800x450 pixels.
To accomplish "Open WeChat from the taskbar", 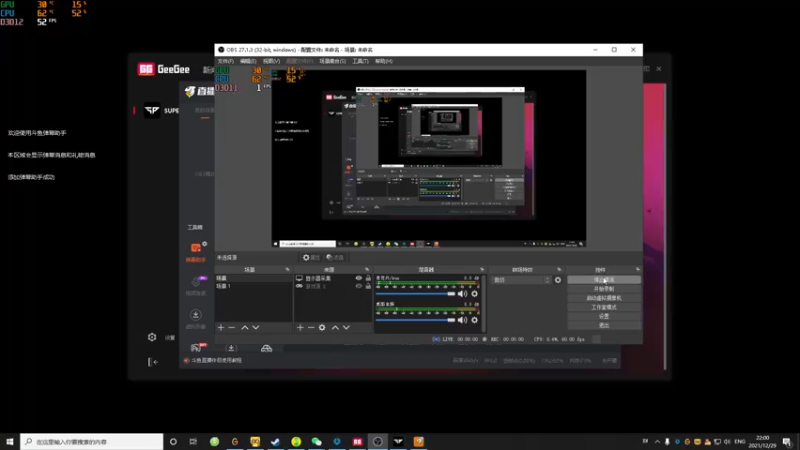I will point(316,442).
